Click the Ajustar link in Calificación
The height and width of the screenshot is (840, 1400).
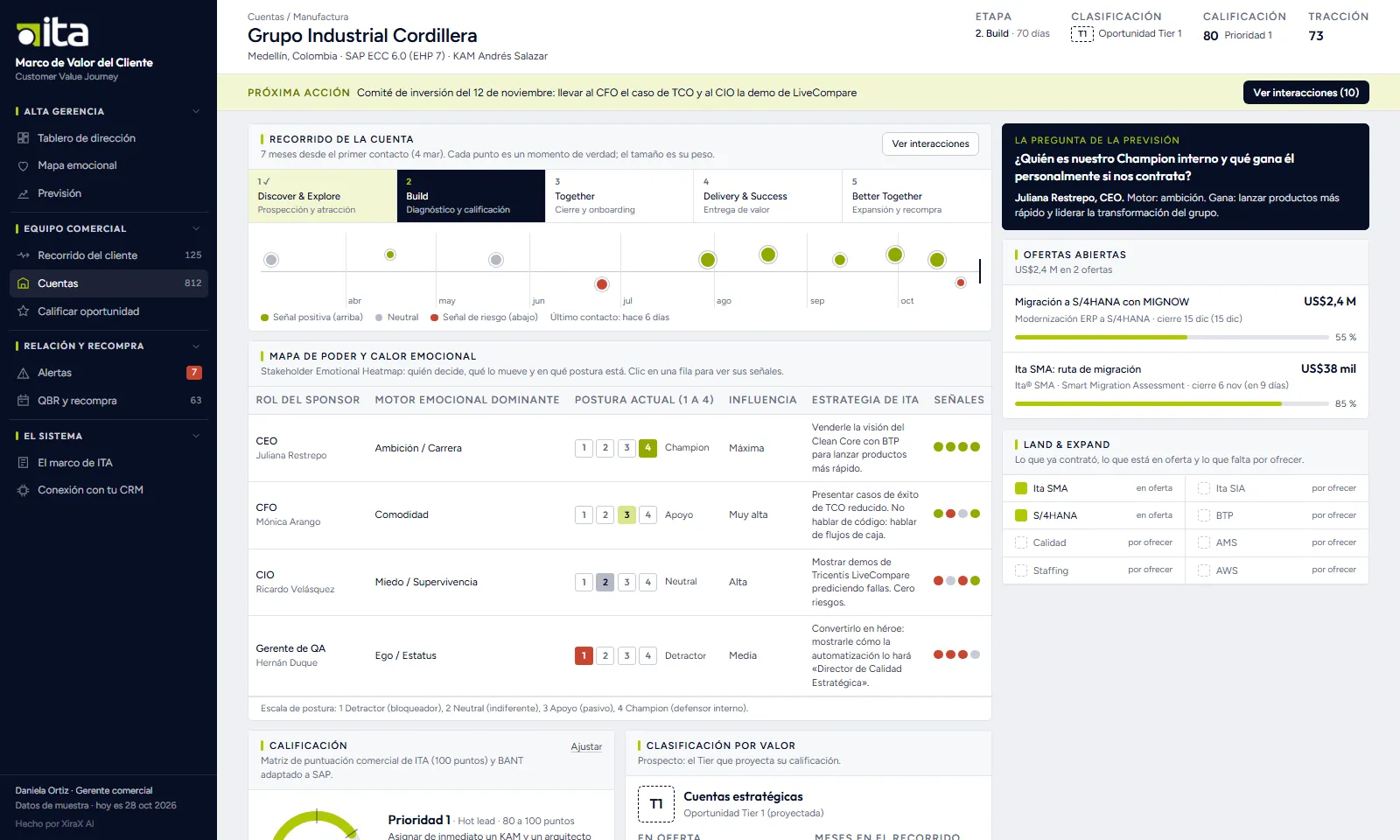[x=586, y=746]
